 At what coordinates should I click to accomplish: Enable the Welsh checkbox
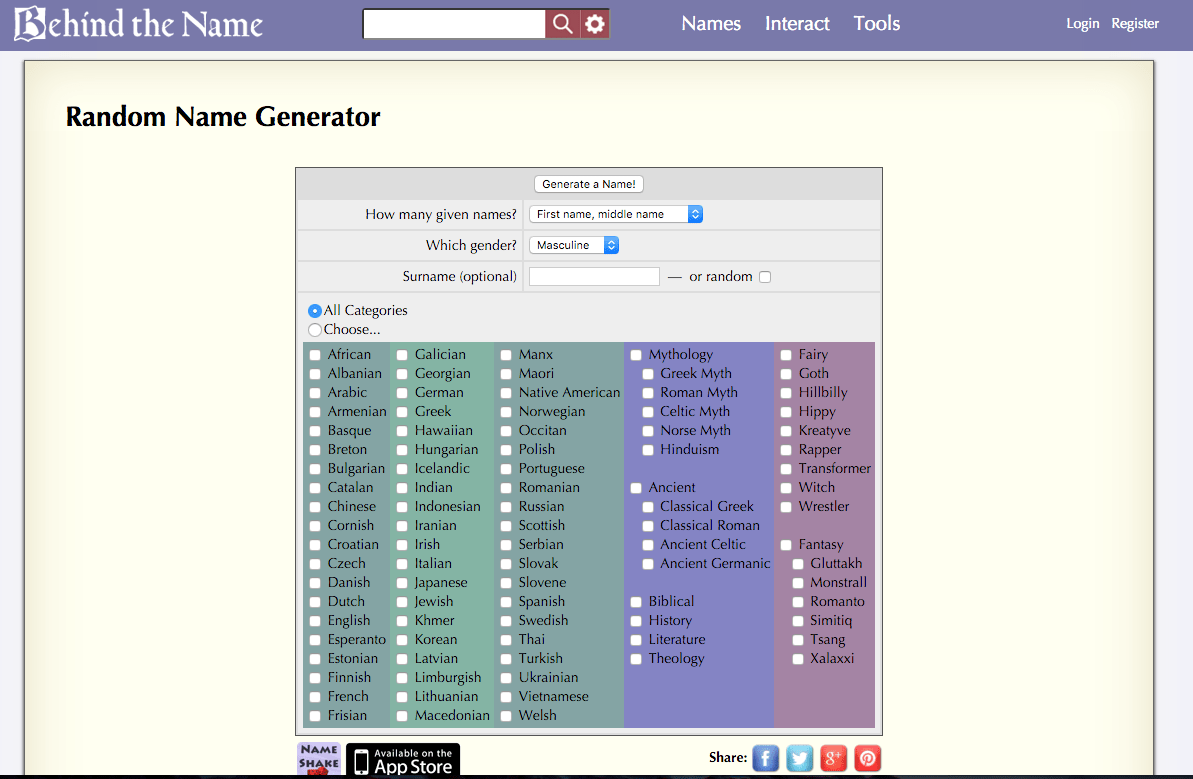pyautogui.click(x=506, y=717)
